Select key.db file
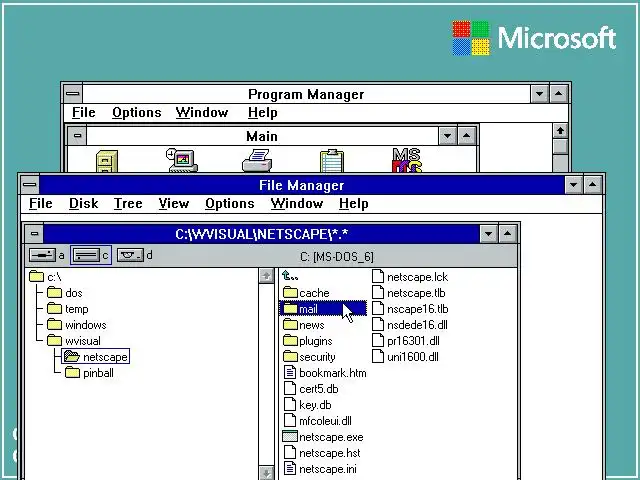 click(307, 405)
